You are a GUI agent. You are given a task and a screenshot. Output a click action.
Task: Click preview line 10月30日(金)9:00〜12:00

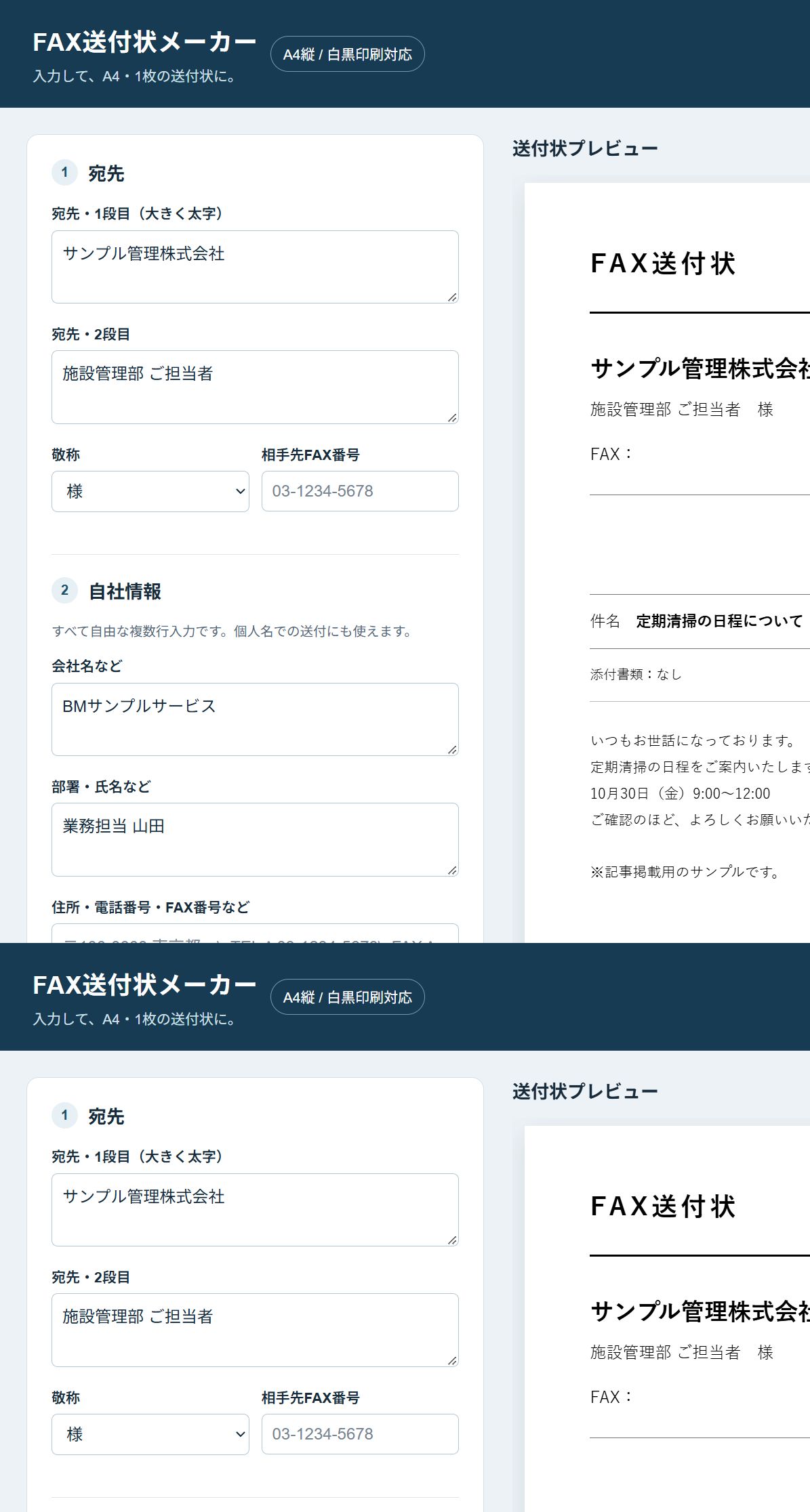(x=680, y=793)
